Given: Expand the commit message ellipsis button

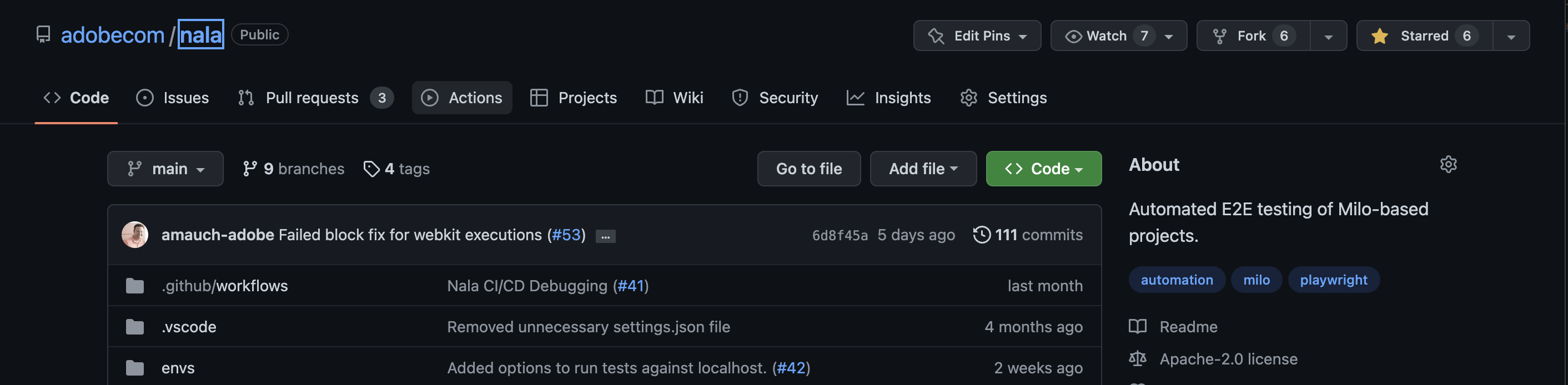Looking at the screenshot, I should pos(606,236).
